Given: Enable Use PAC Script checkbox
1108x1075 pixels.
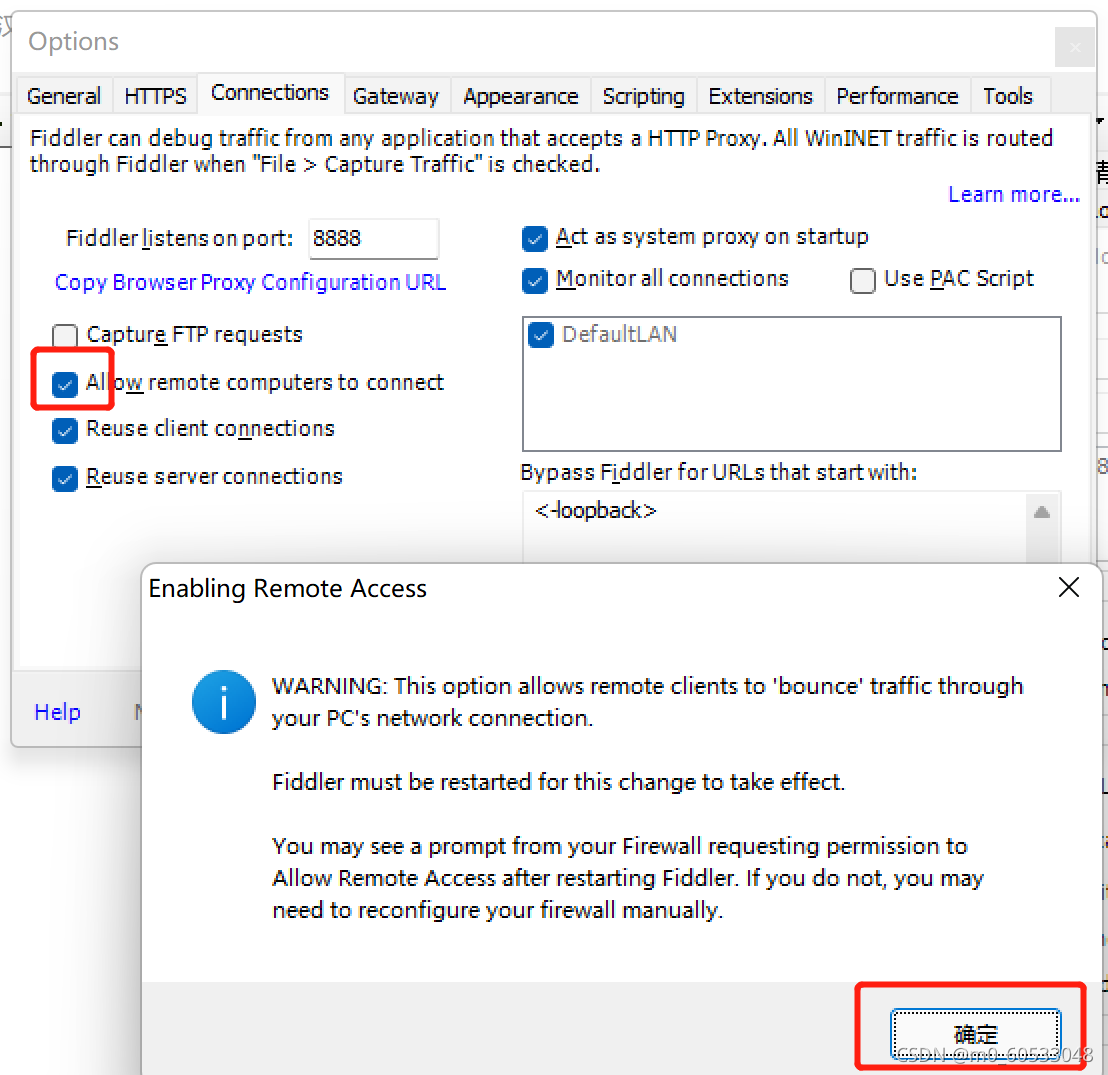Looking at the screenshot, I should coord(863,281).
